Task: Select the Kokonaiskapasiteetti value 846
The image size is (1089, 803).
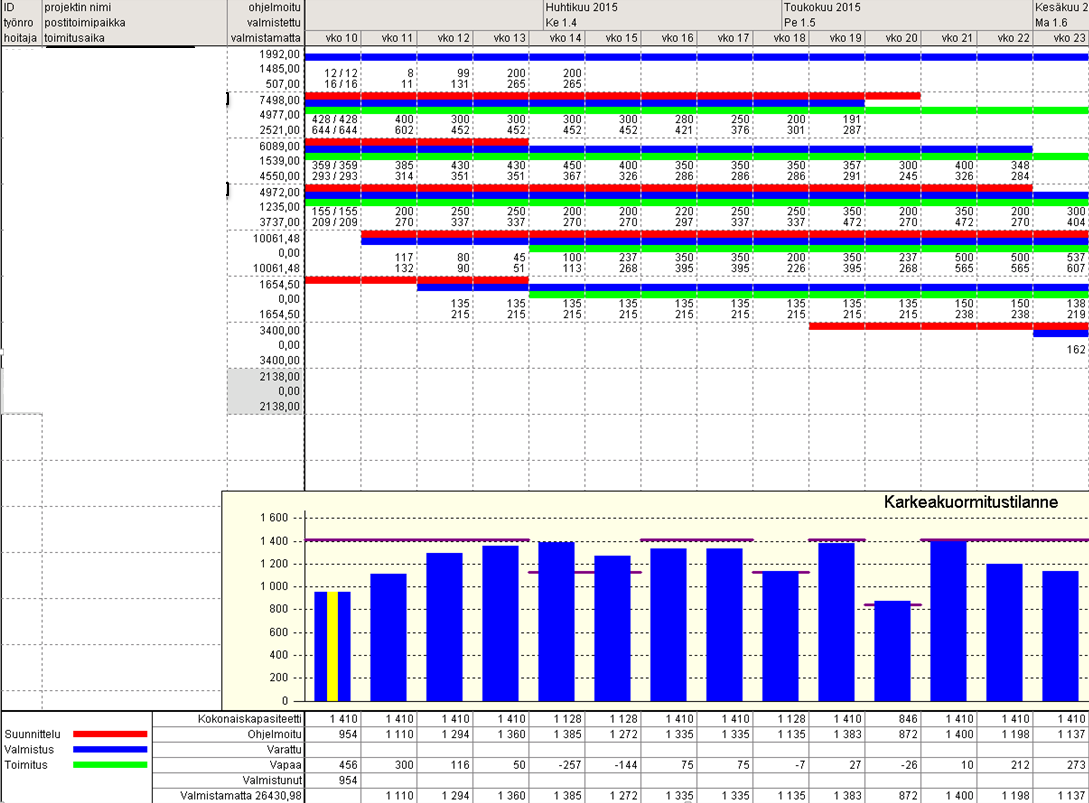Action: (908, 719)
